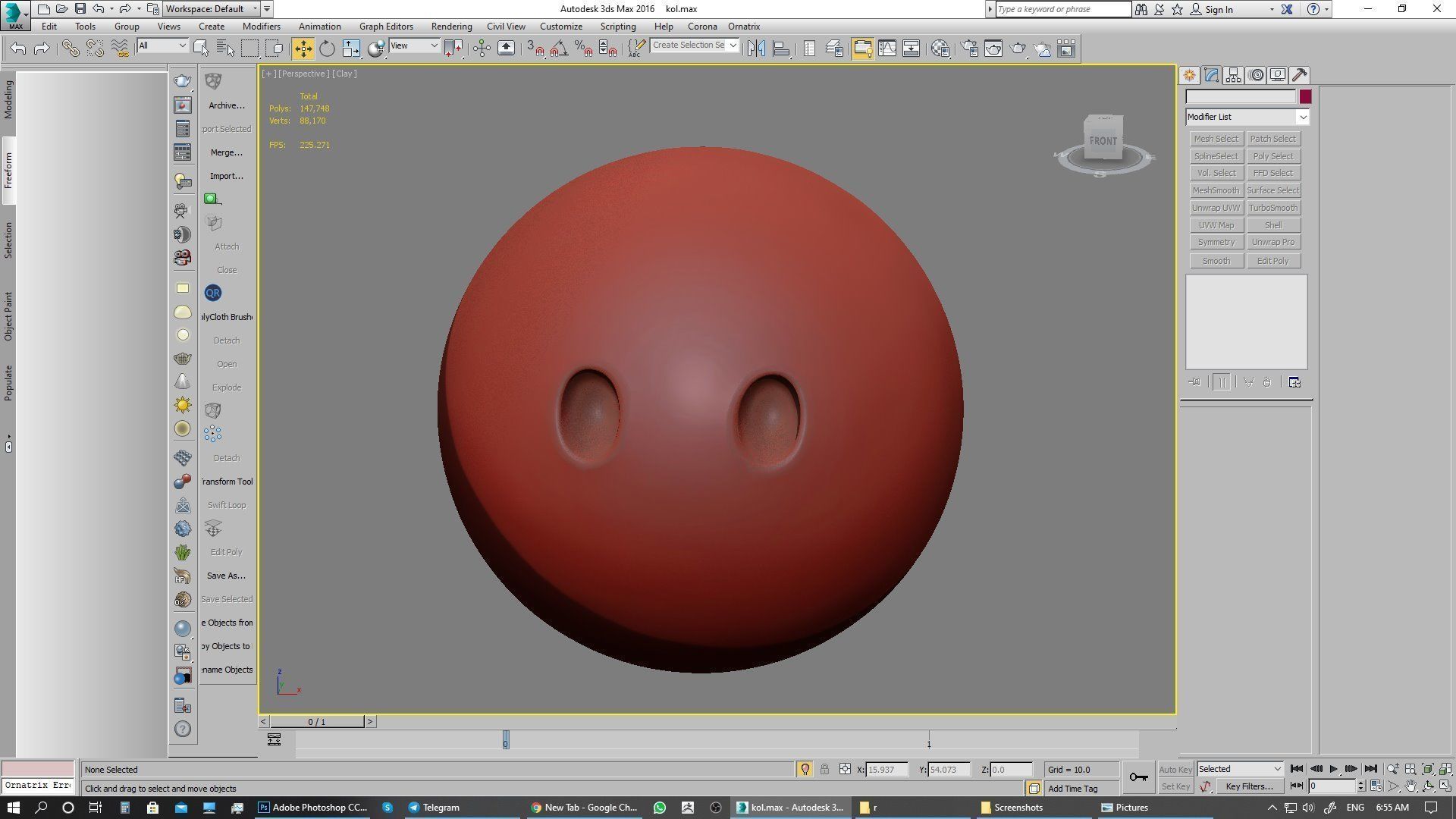Open the Workspace: Default dropdown

pos(212,9)
